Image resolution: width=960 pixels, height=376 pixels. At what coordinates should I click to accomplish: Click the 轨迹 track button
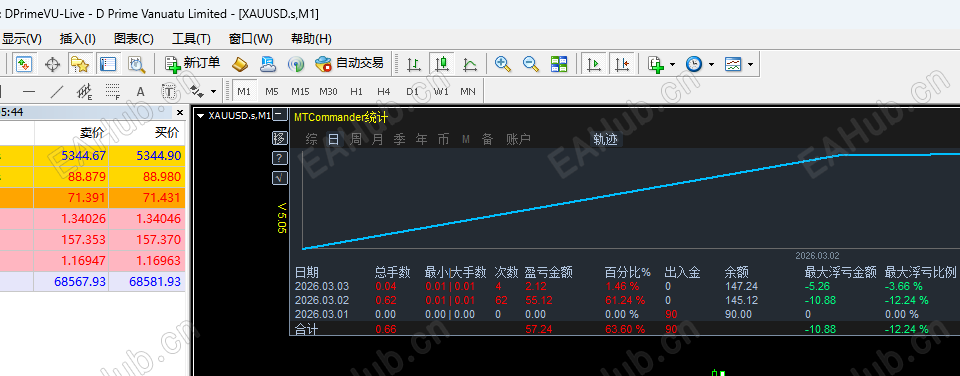606,140
